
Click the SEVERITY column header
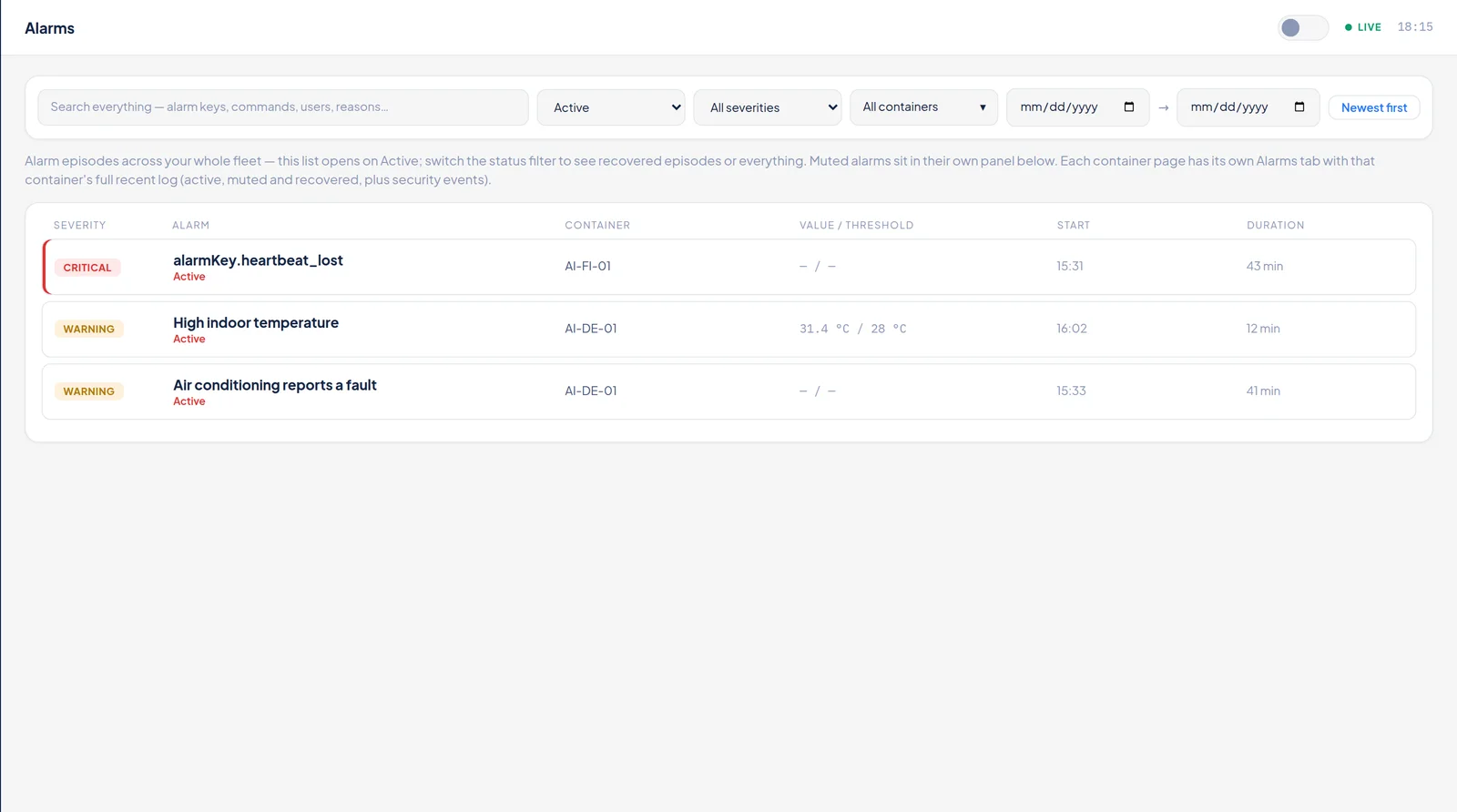(79, 225)
